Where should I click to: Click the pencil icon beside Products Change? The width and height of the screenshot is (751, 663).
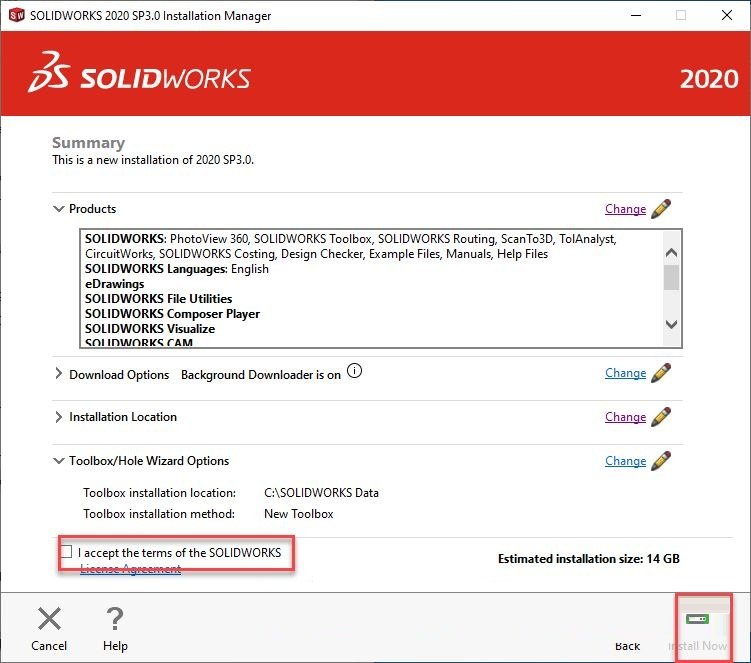pos(661,209)
